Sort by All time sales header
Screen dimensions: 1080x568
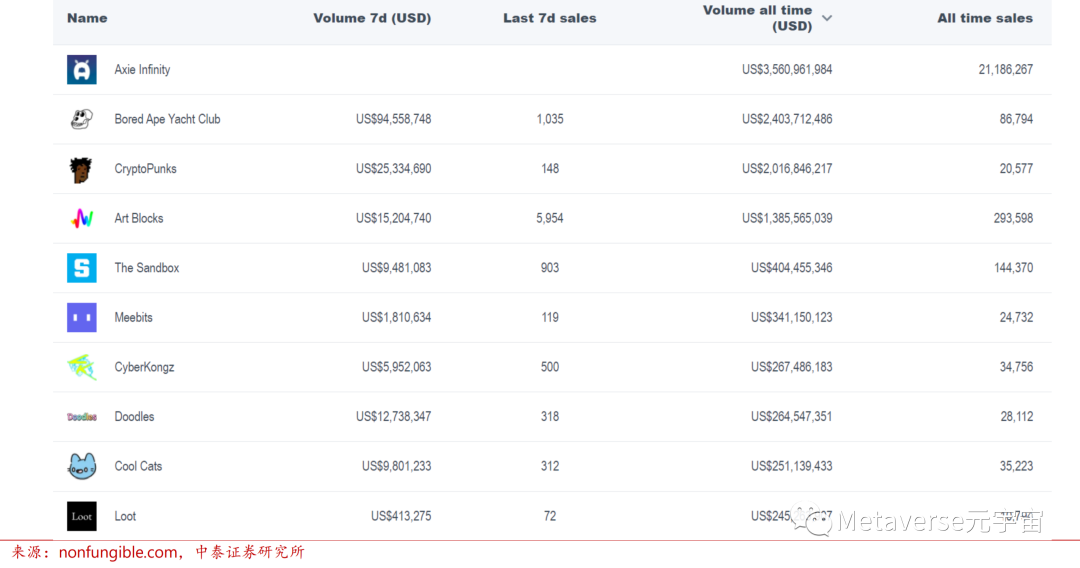pos(985,18)
